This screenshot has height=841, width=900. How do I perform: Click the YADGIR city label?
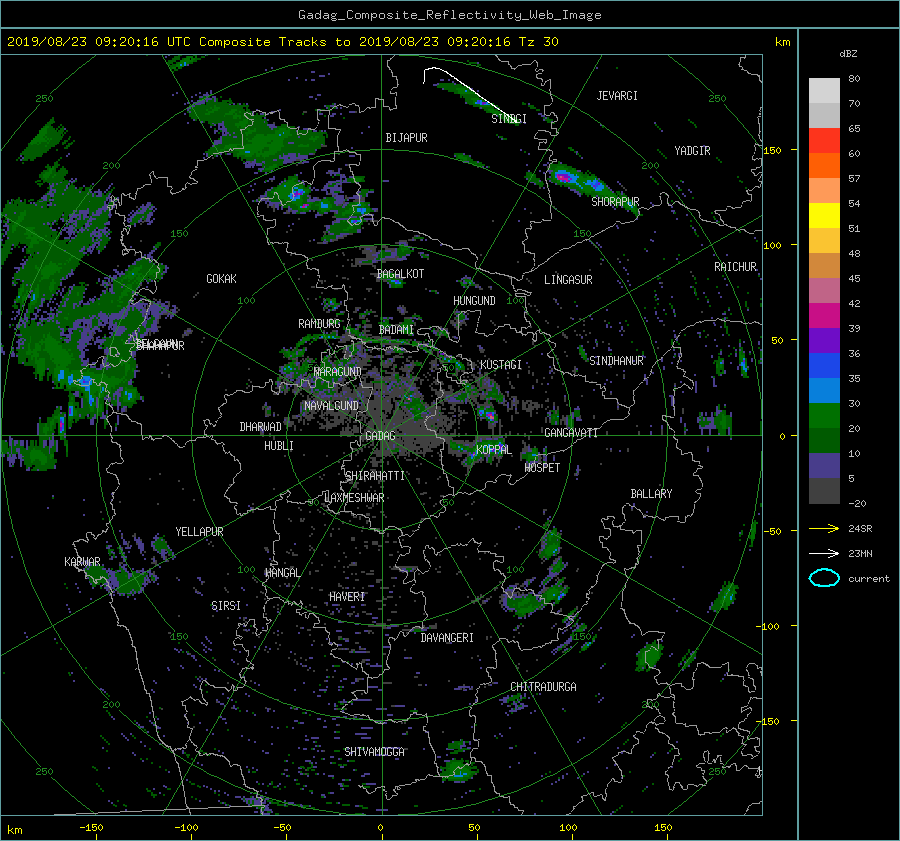tap(692, 151)
